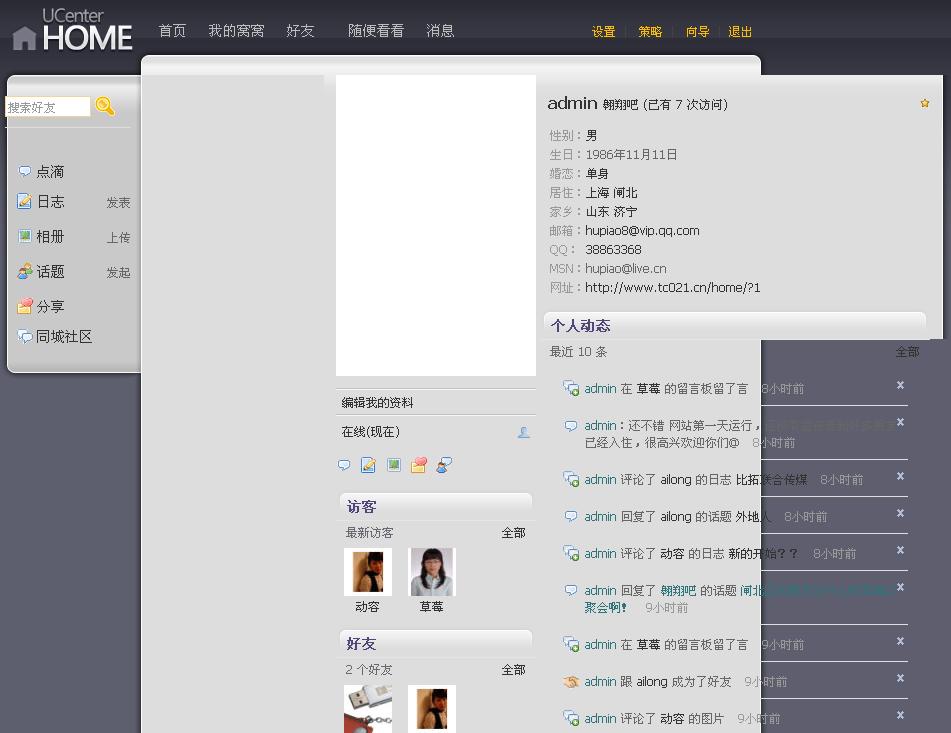Click 同城社区 text in sidebar

click(x=64, y=336)
